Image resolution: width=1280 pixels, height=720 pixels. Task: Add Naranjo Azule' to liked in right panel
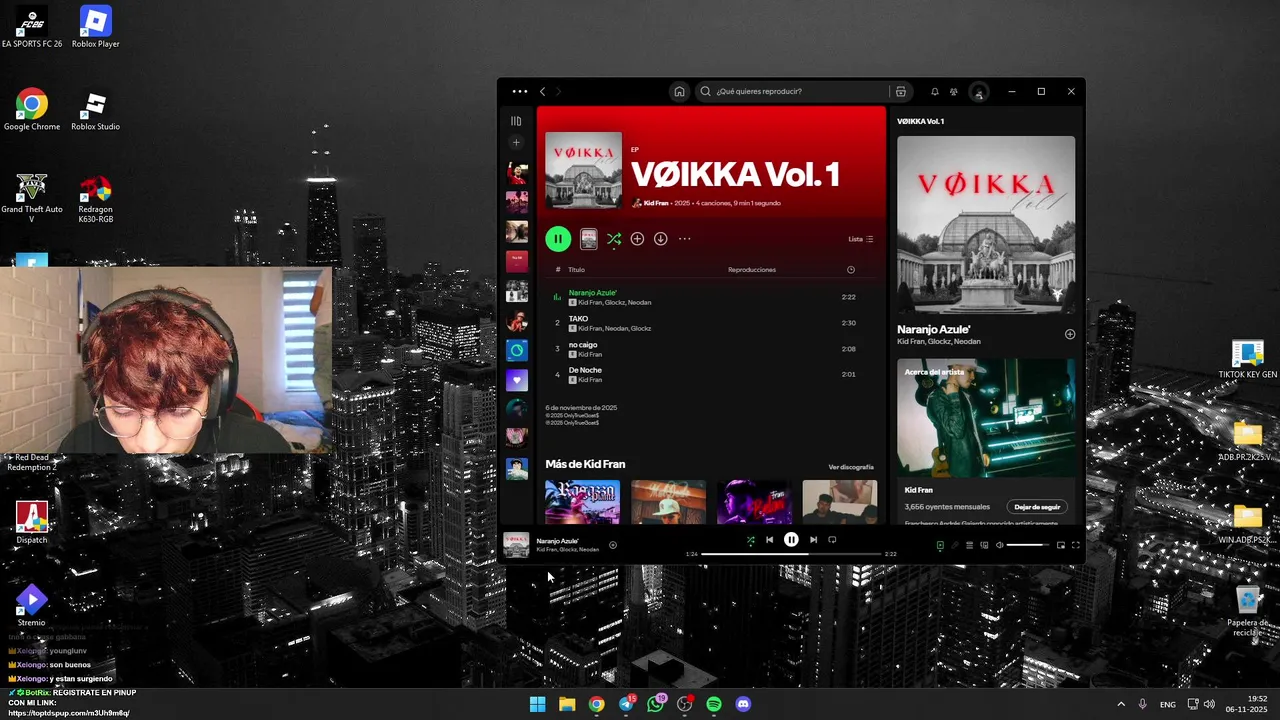click(x=1070, y=334)
